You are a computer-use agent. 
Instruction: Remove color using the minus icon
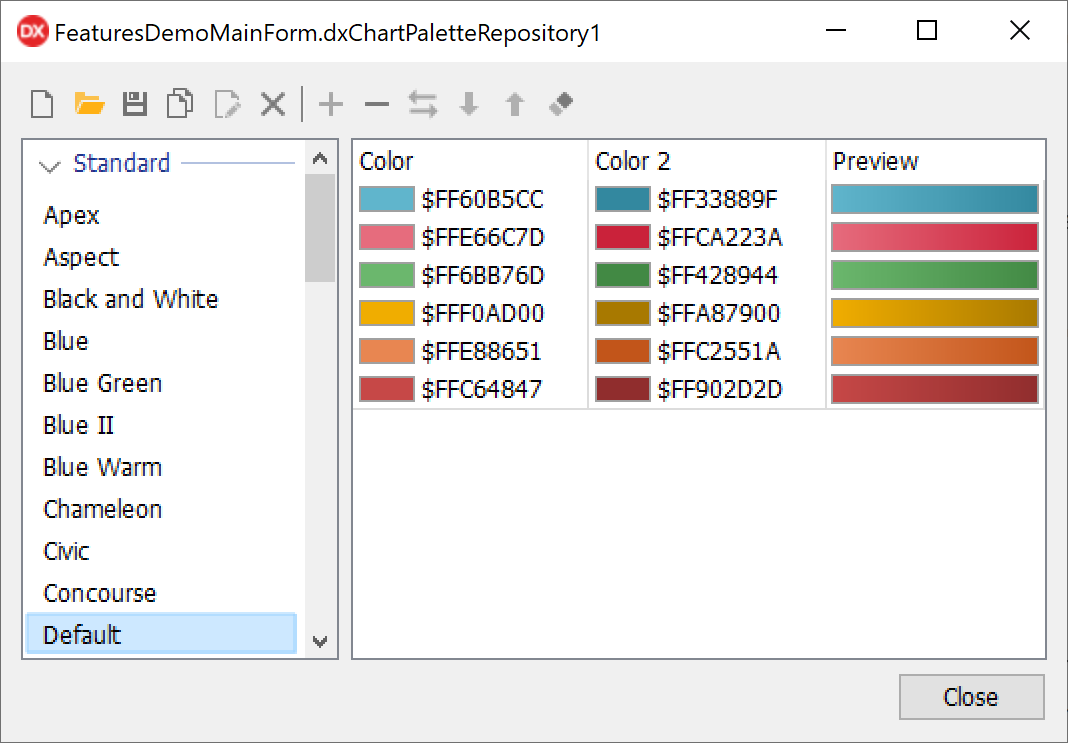pos(376,104)
